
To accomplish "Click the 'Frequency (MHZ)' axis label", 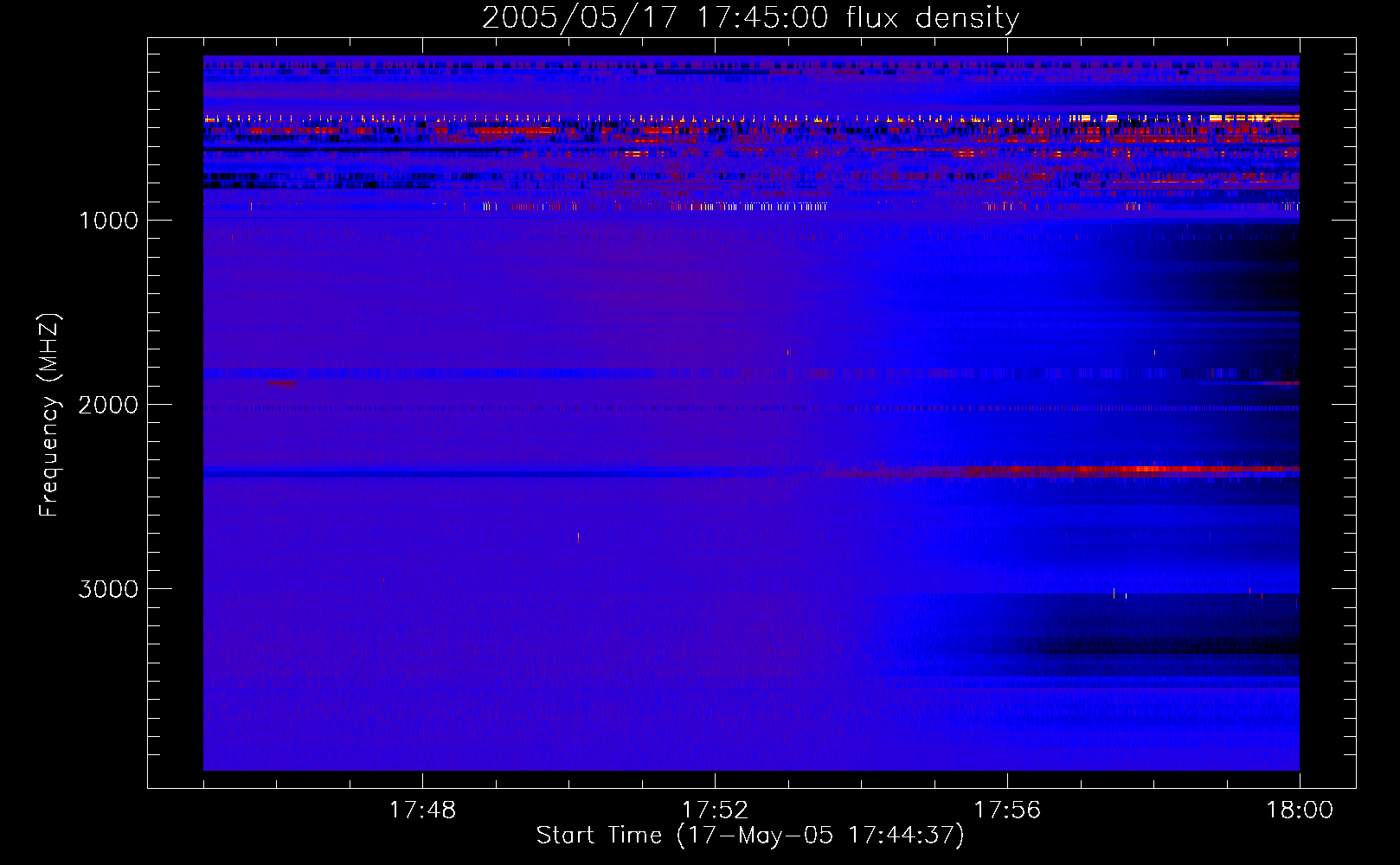I will tap(50, 415).
